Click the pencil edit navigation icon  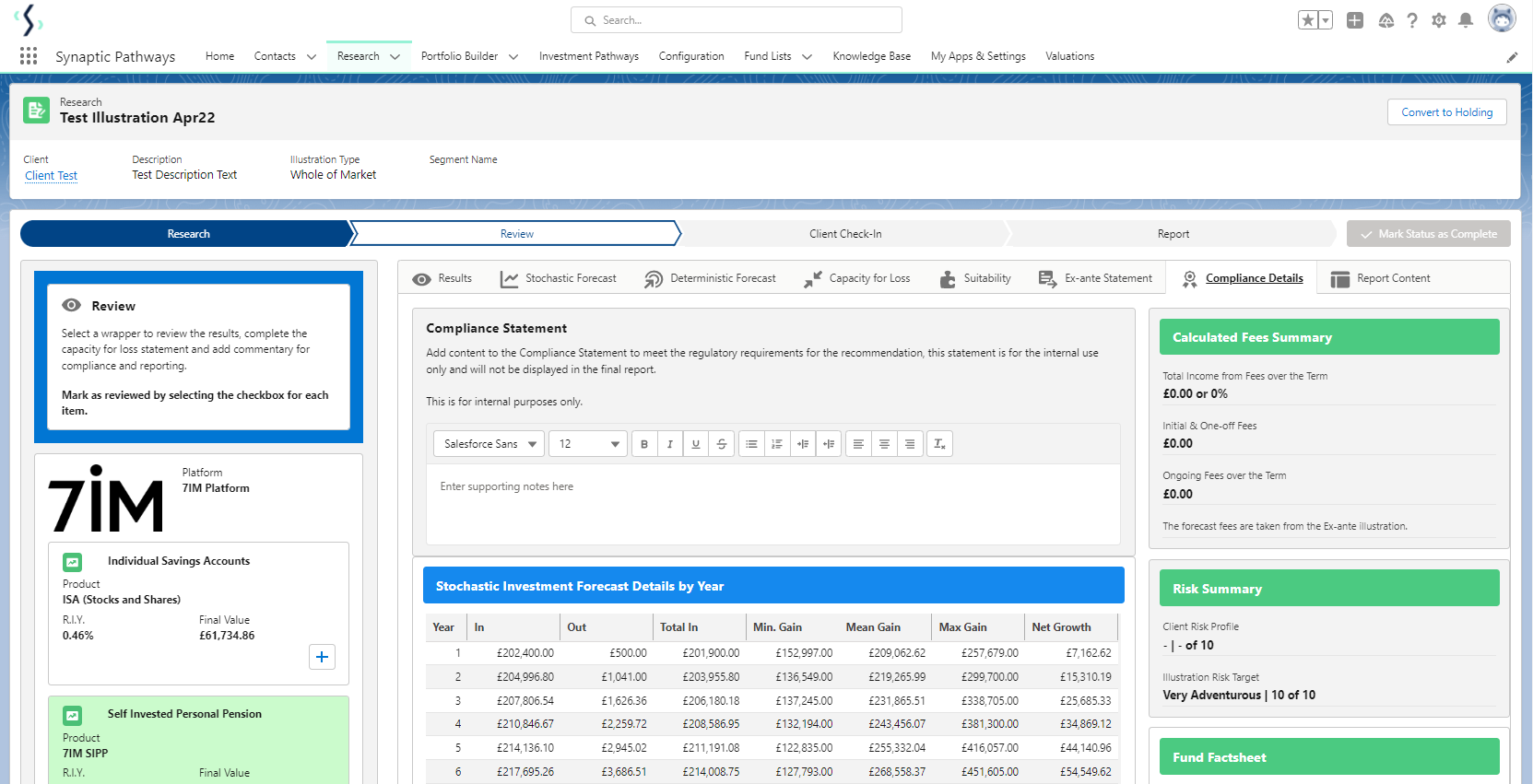pos(1512,57)
